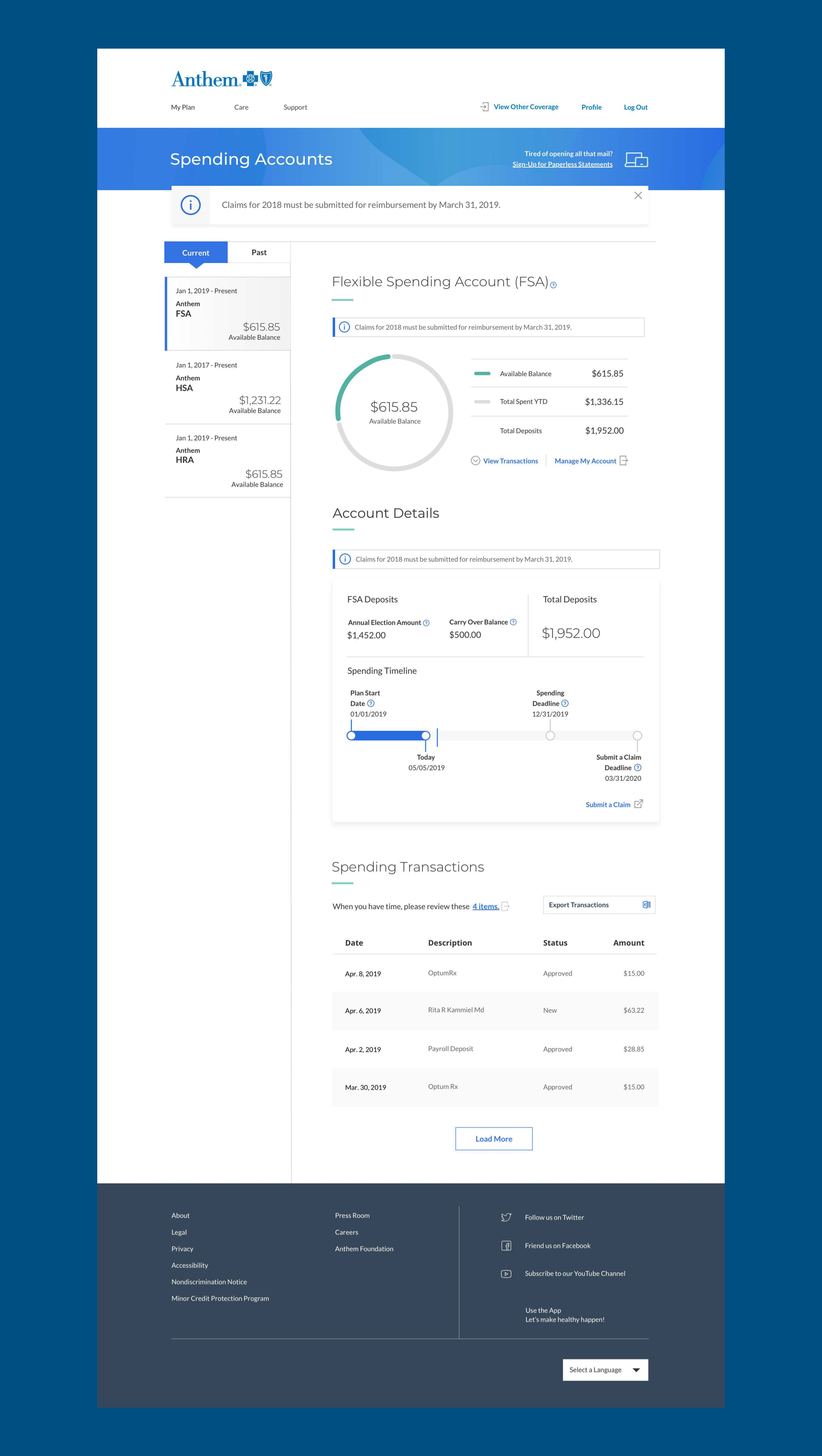This screenshot has height=1456, width=822.
Task: Click the Anthem logo
Action: (x=222, y=79)
